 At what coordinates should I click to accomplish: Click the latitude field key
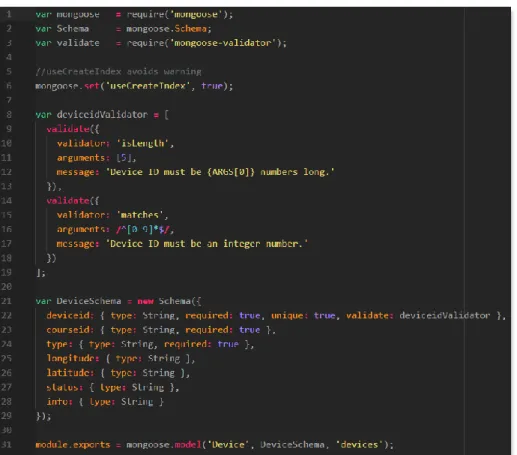68,373
